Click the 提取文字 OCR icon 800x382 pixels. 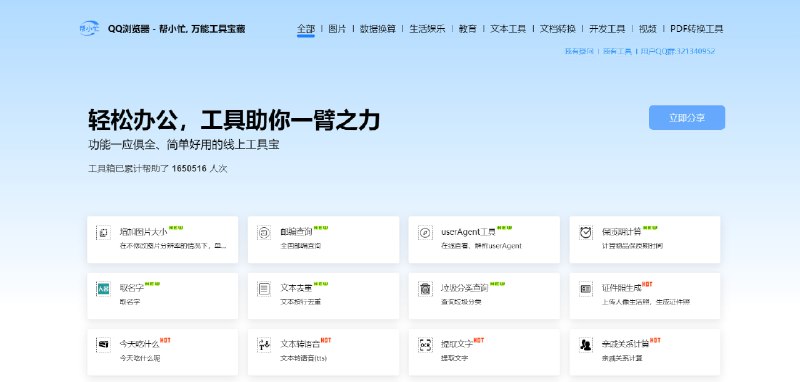coord(425,345)
